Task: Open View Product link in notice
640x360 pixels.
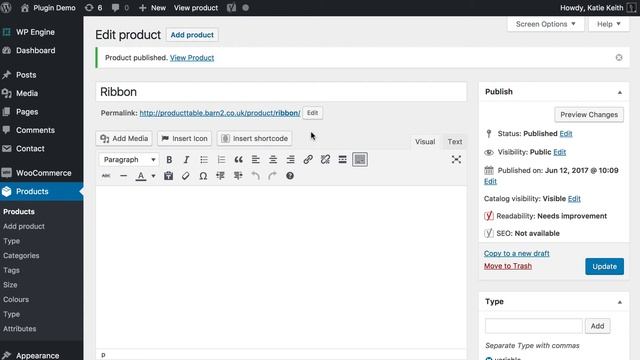Action: [x=192, y=58]
